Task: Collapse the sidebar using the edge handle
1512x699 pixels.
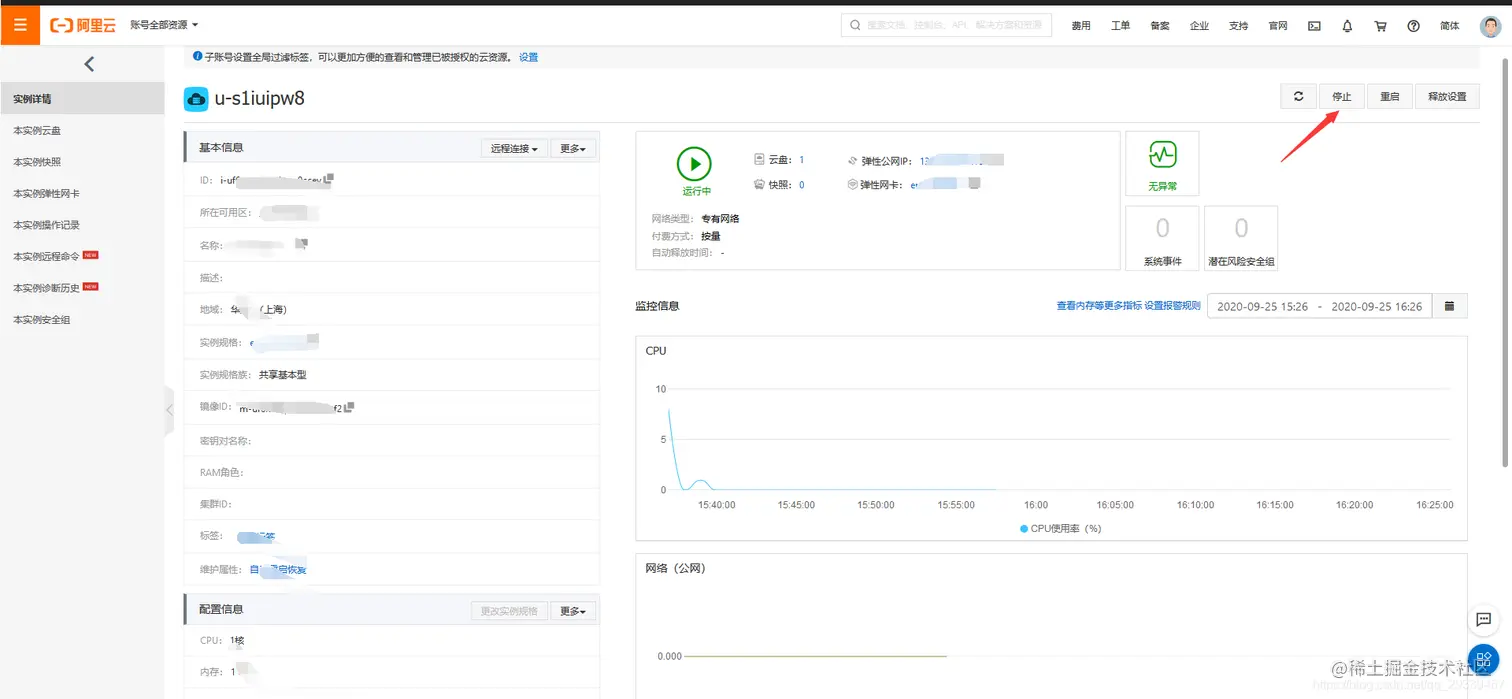Action: [169, 410]
